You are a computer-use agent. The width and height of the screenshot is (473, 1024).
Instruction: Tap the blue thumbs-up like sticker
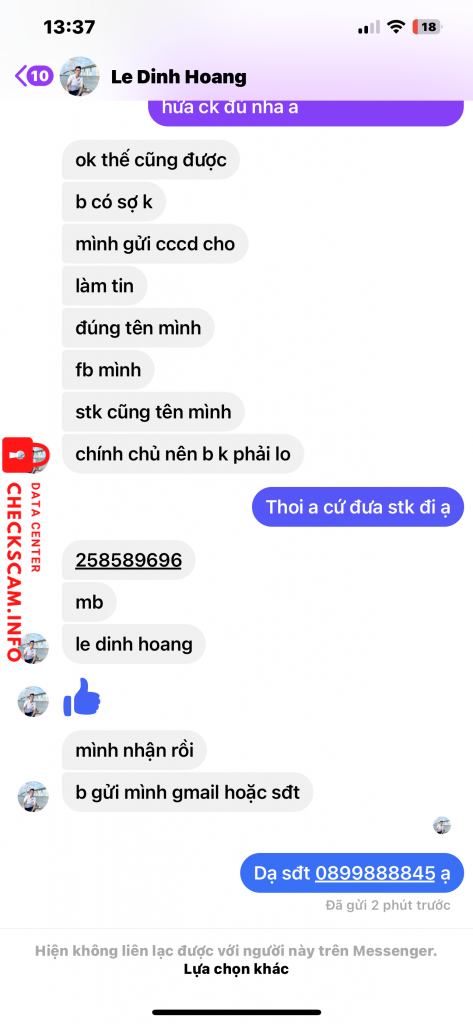[82, 697]
